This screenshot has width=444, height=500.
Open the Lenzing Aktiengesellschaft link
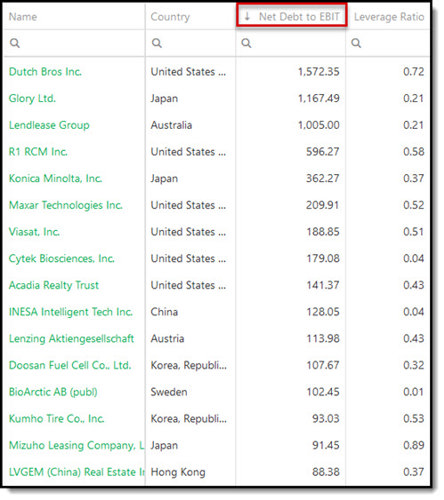71,338
